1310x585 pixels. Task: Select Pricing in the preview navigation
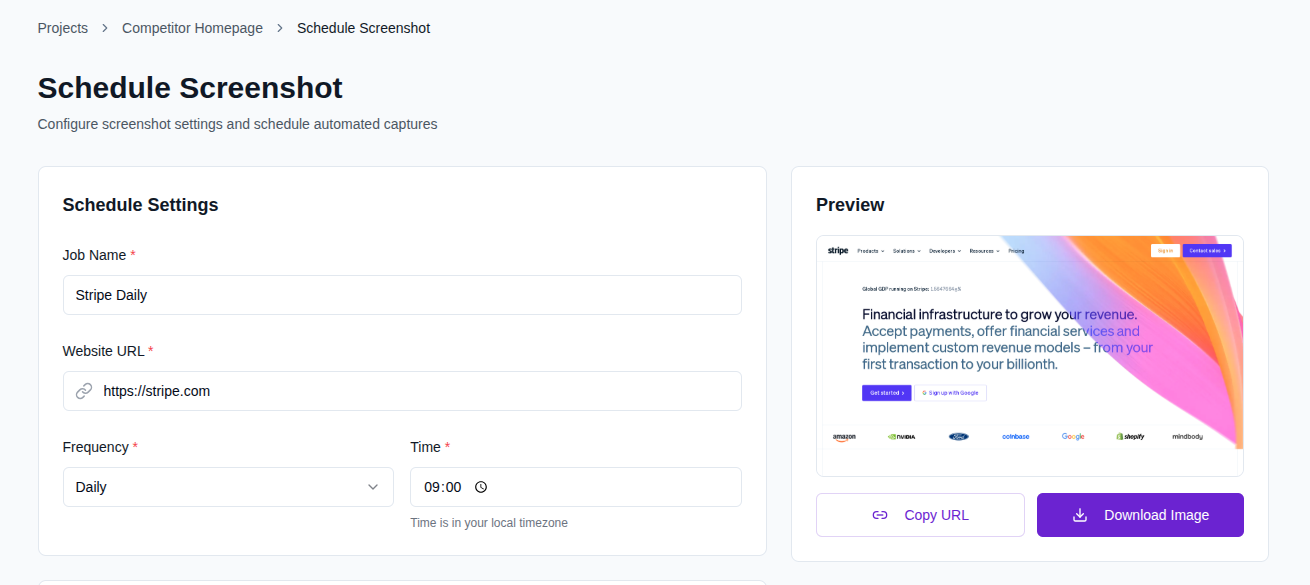[1016, 250]
